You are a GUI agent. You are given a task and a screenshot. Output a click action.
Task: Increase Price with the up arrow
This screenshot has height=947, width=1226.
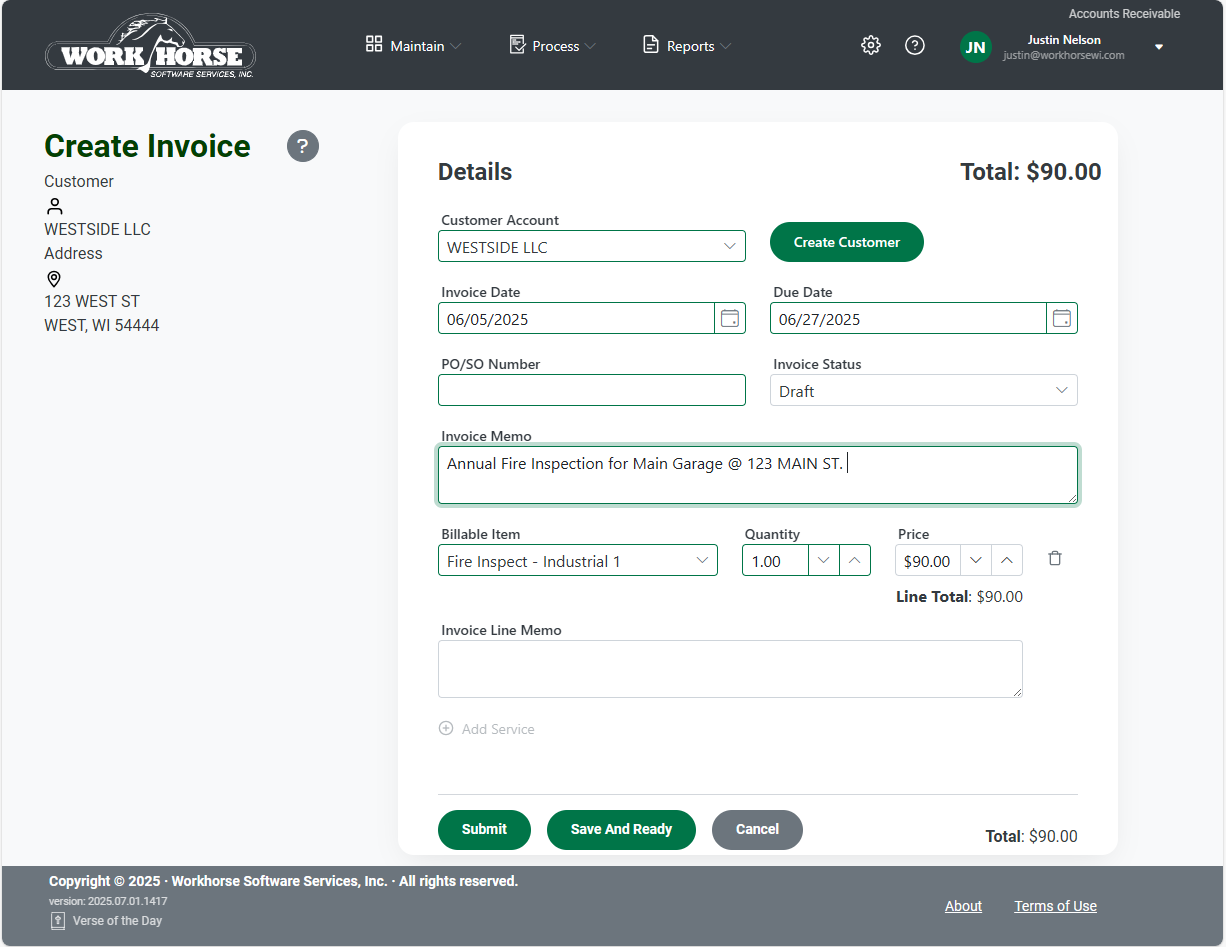pos(1007,561)
